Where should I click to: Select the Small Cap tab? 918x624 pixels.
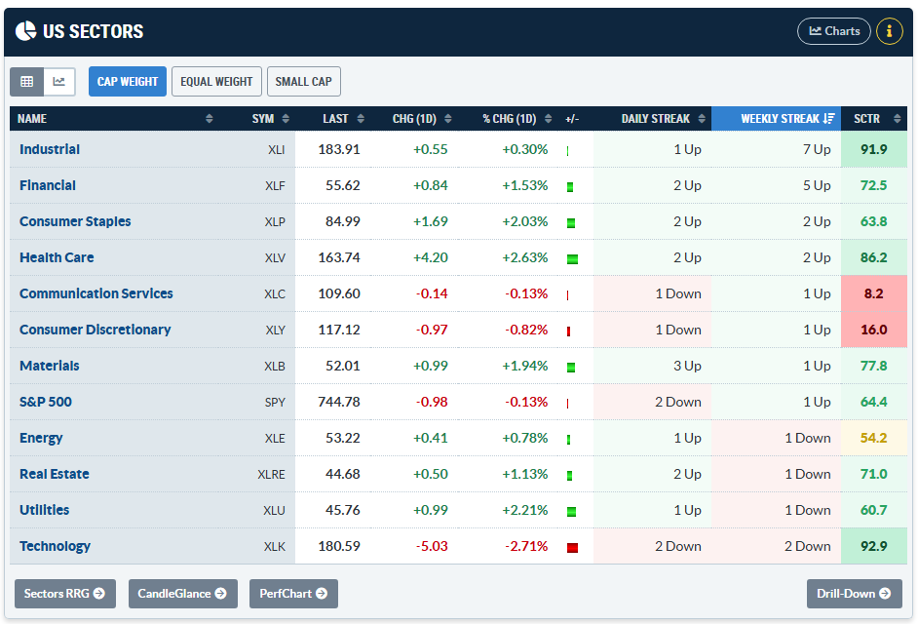coord(303,81)
